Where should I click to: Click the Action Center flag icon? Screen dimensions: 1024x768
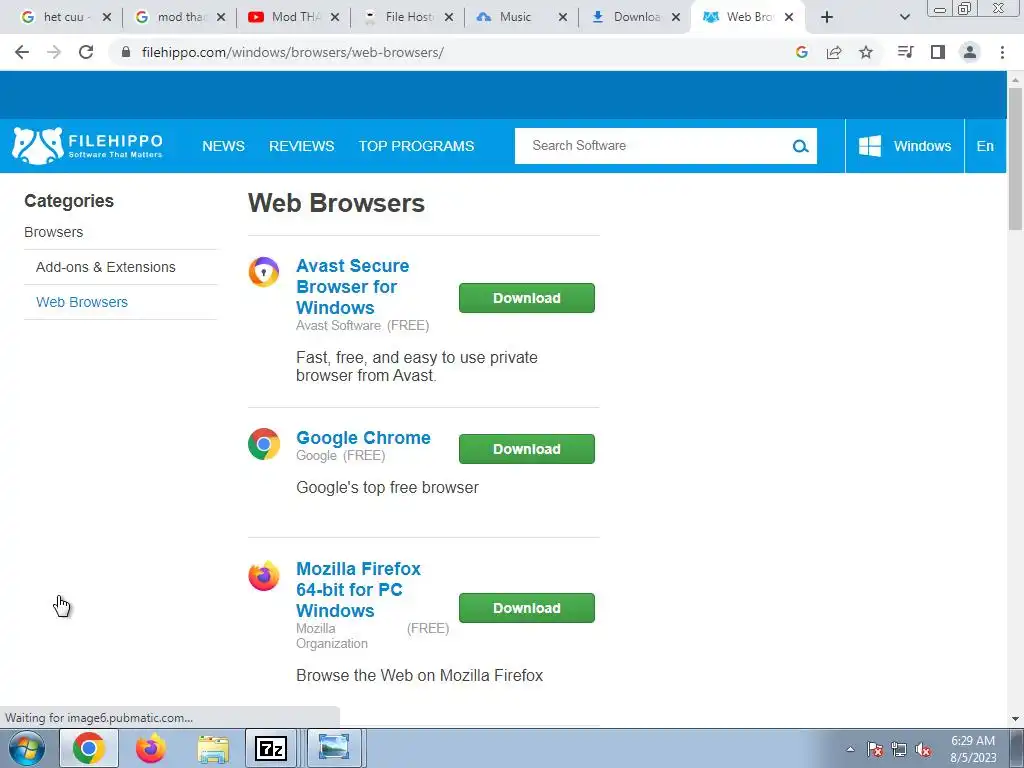(875, 750)
